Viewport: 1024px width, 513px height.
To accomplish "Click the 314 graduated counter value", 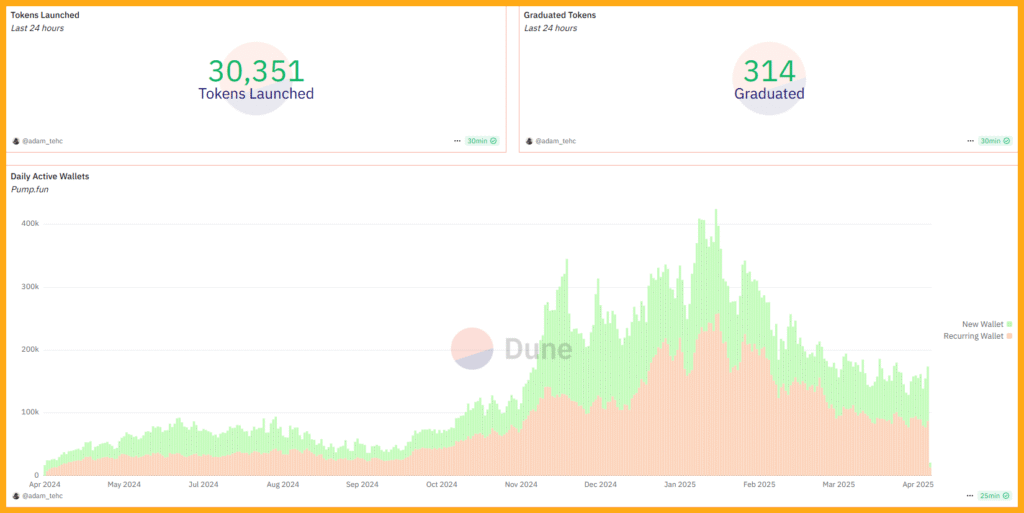I will coord(769,71).
